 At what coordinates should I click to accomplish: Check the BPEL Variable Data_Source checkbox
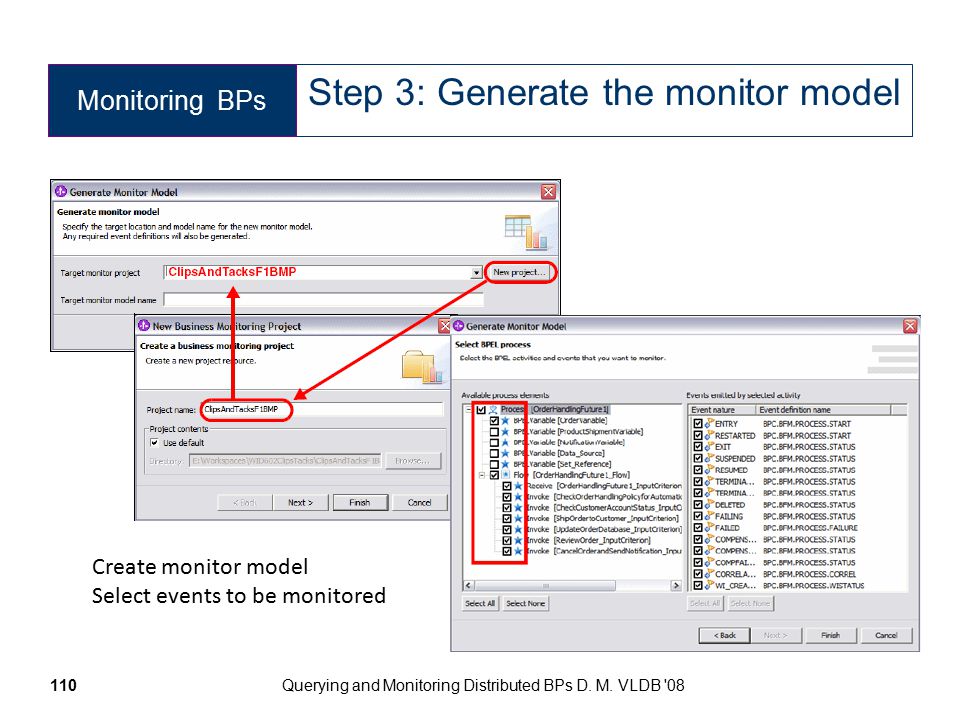494,453
